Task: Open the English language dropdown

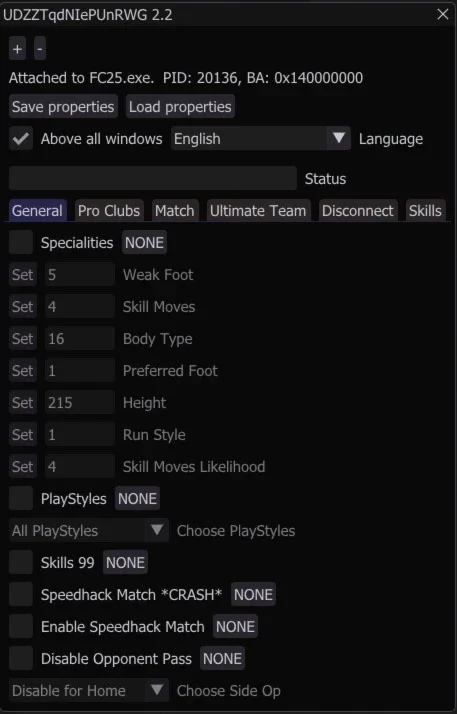Action: click(x=261, y=138)
